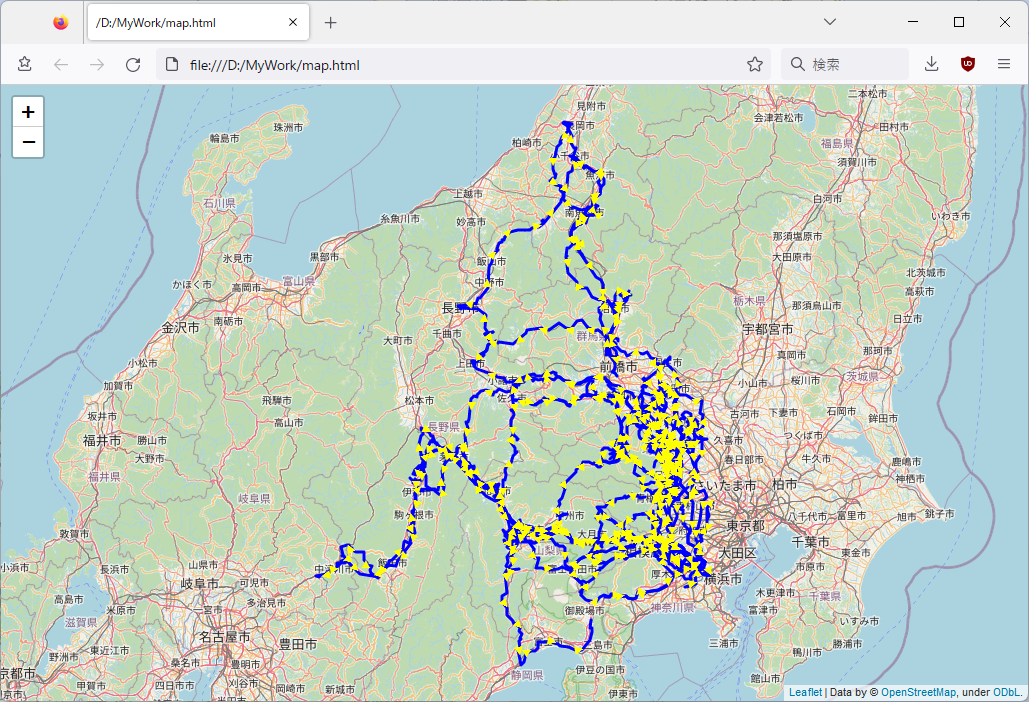Open the OpenStreetMap attribution link
1029x702 pixels.
pos(918,692)
